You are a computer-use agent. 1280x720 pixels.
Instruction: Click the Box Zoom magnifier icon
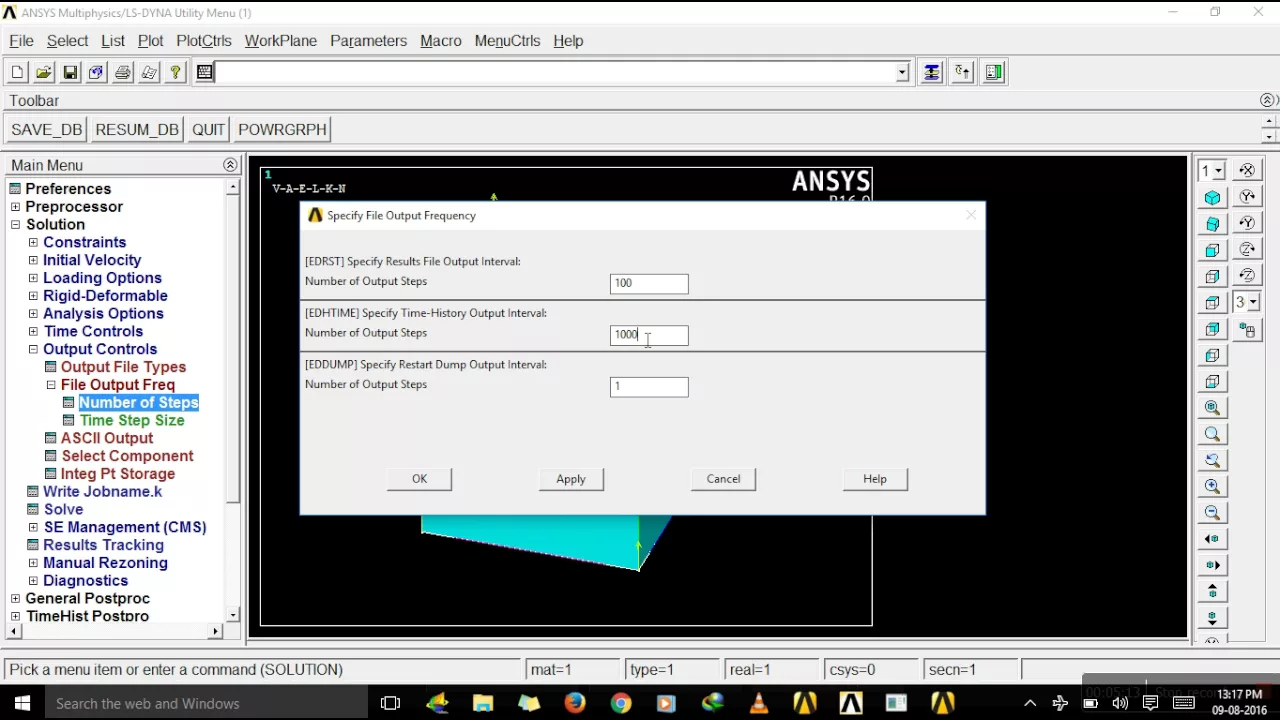click(x=1213, y=434)
